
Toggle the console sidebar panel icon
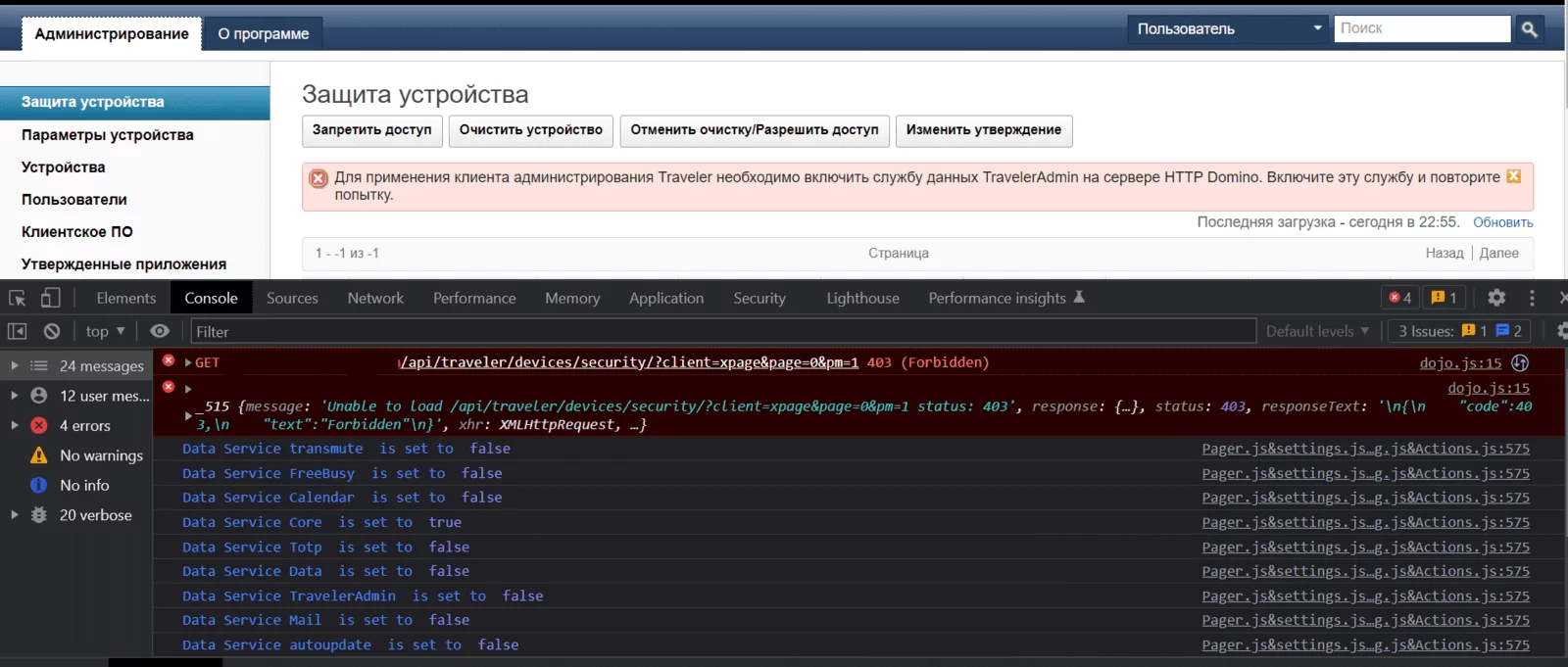click(17, 331)
